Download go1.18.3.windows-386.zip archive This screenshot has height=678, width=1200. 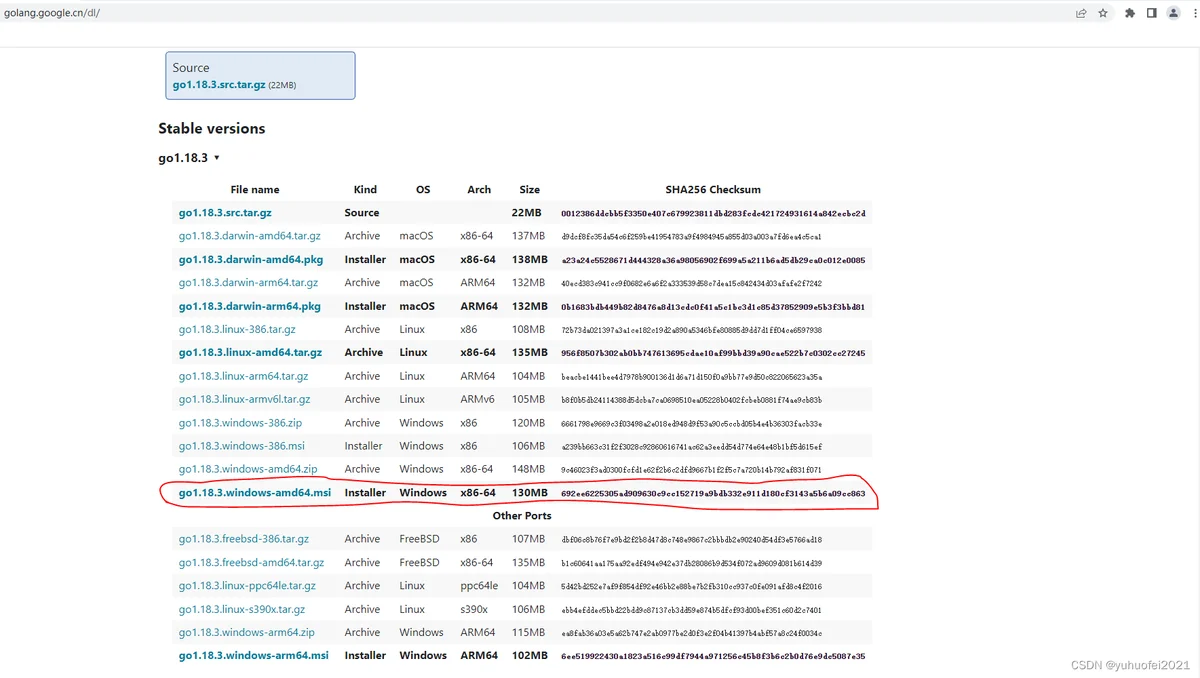click(240, 423)
